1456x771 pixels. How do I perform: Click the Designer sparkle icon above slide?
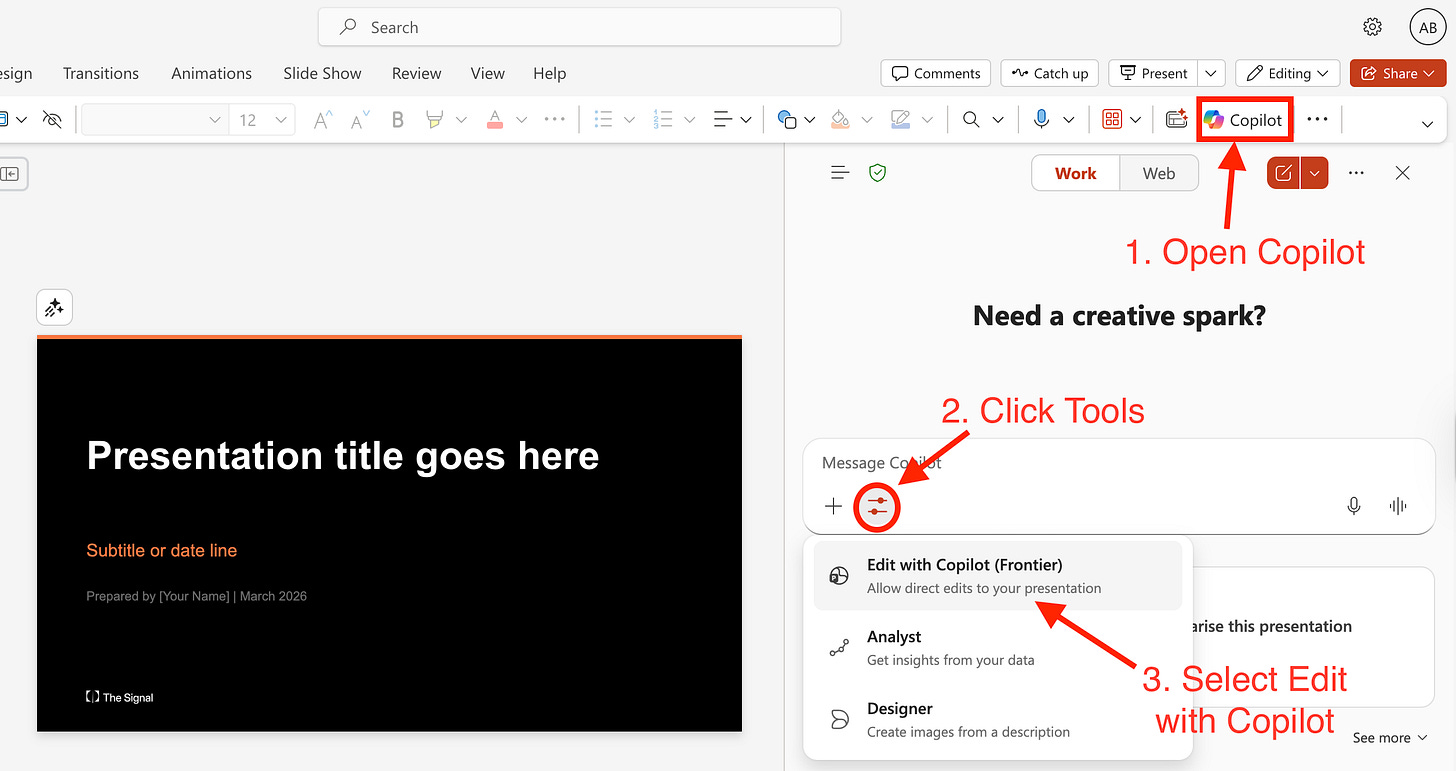54,308
